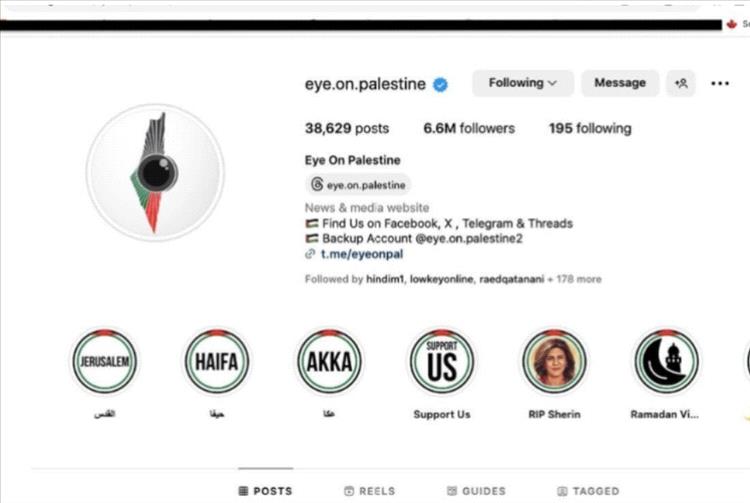
Task: Click the blue verified badge
Action: tap(441, 85)
